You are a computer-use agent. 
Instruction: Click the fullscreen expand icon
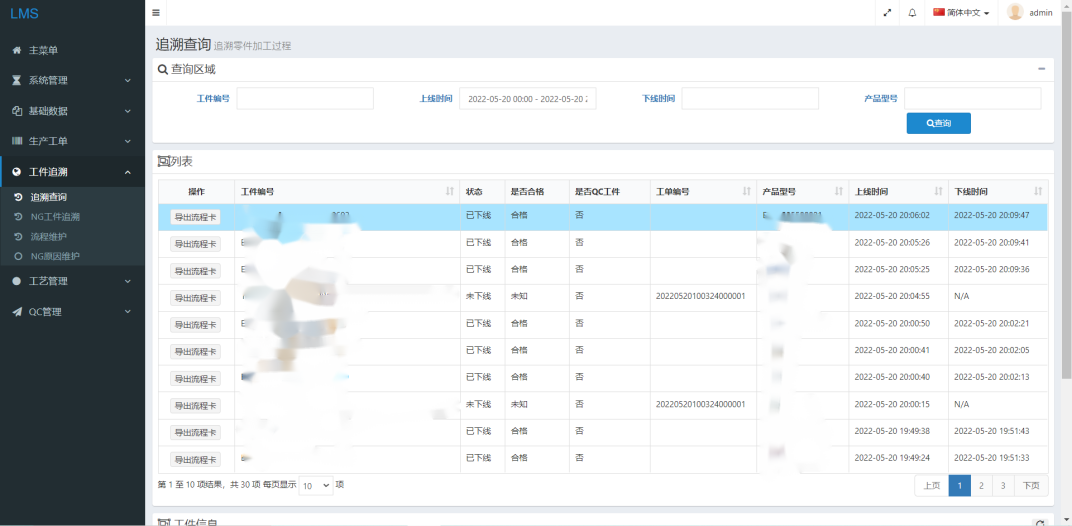point(887,13)
